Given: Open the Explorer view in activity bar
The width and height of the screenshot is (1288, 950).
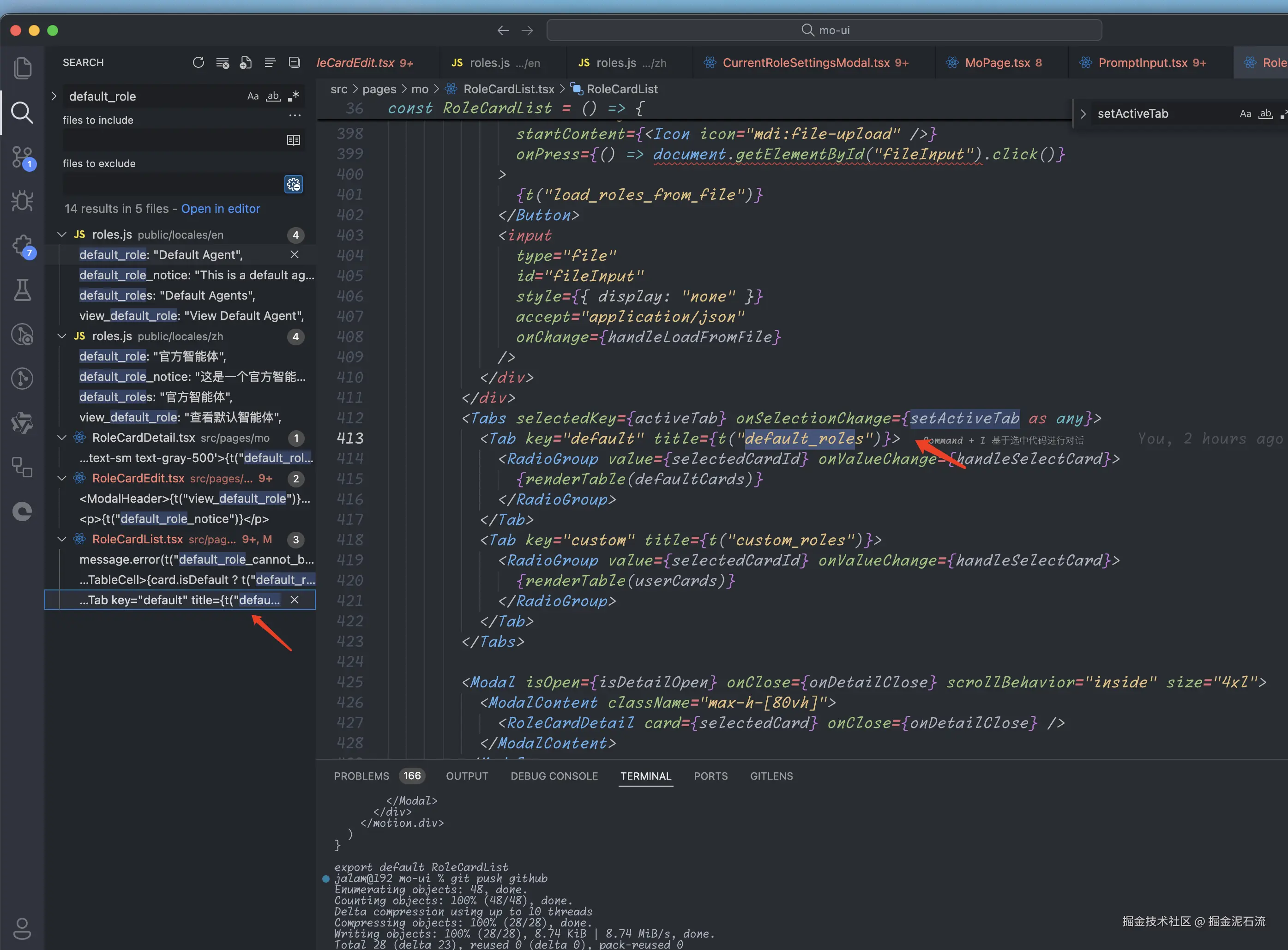Looking at the screenshot, I should 23,68.
